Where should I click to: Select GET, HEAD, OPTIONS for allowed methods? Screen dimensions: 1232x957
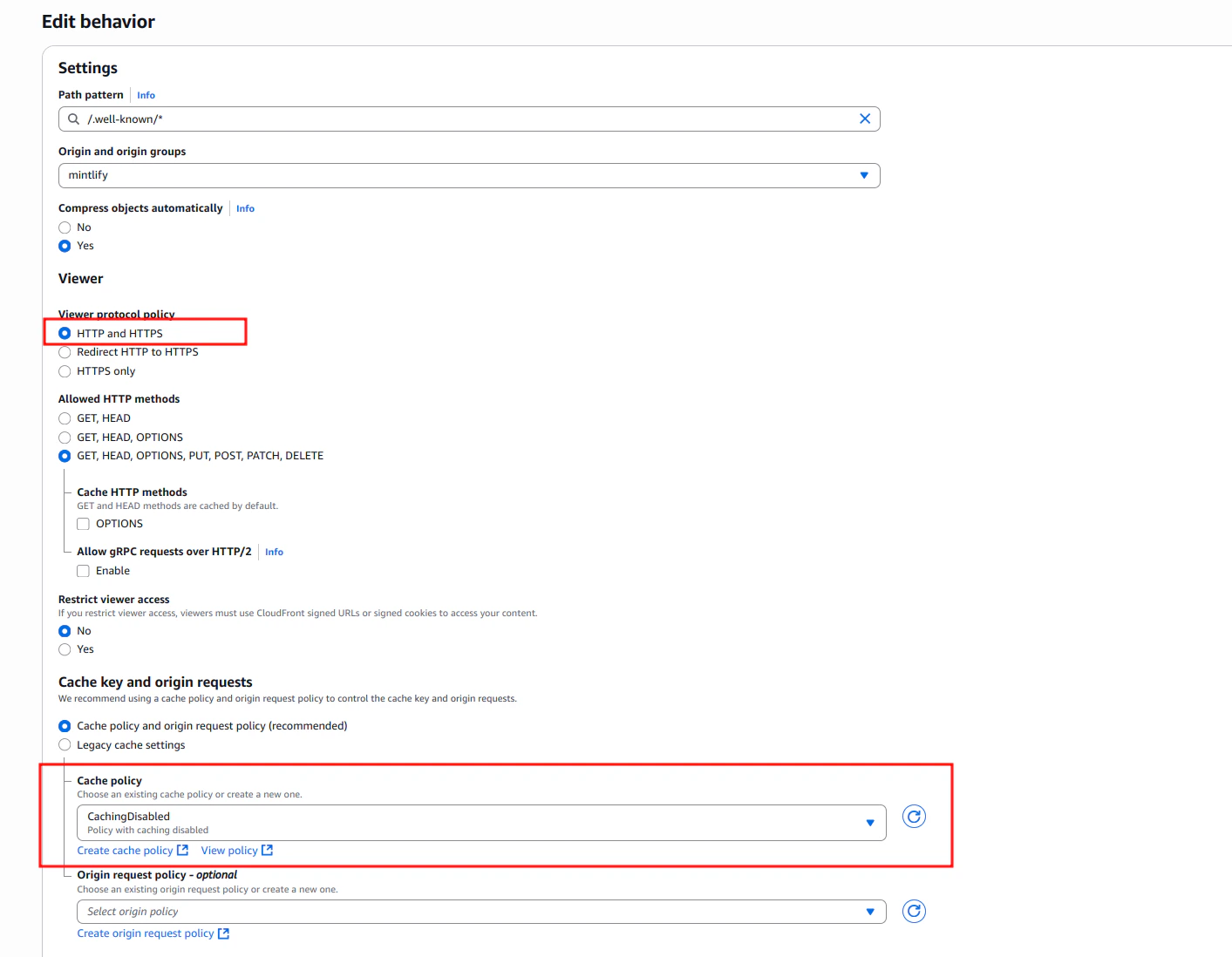tap(65, 438)
